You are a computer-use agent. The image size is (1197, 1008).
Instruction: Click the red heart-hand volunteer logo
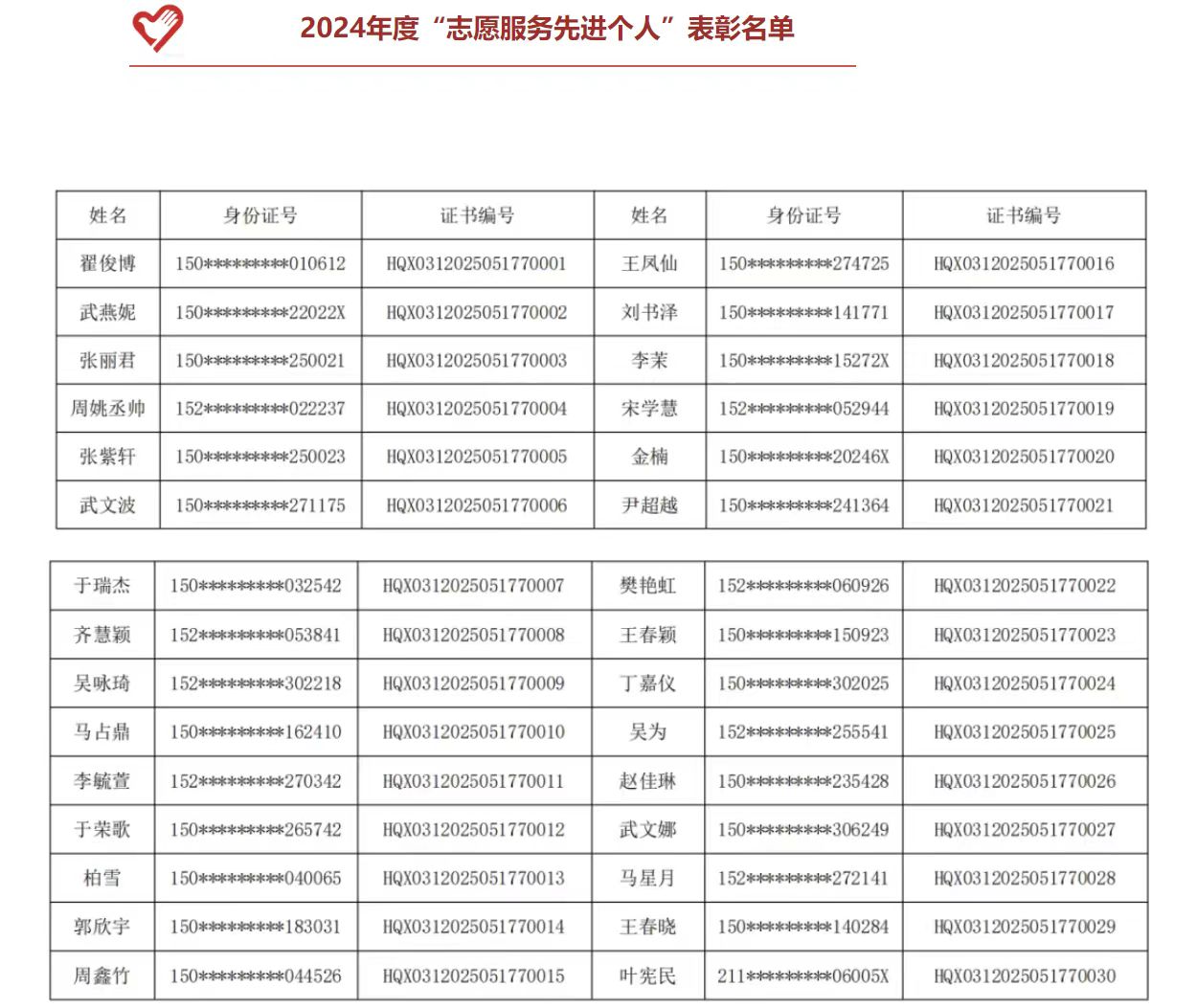pos(158,29)
